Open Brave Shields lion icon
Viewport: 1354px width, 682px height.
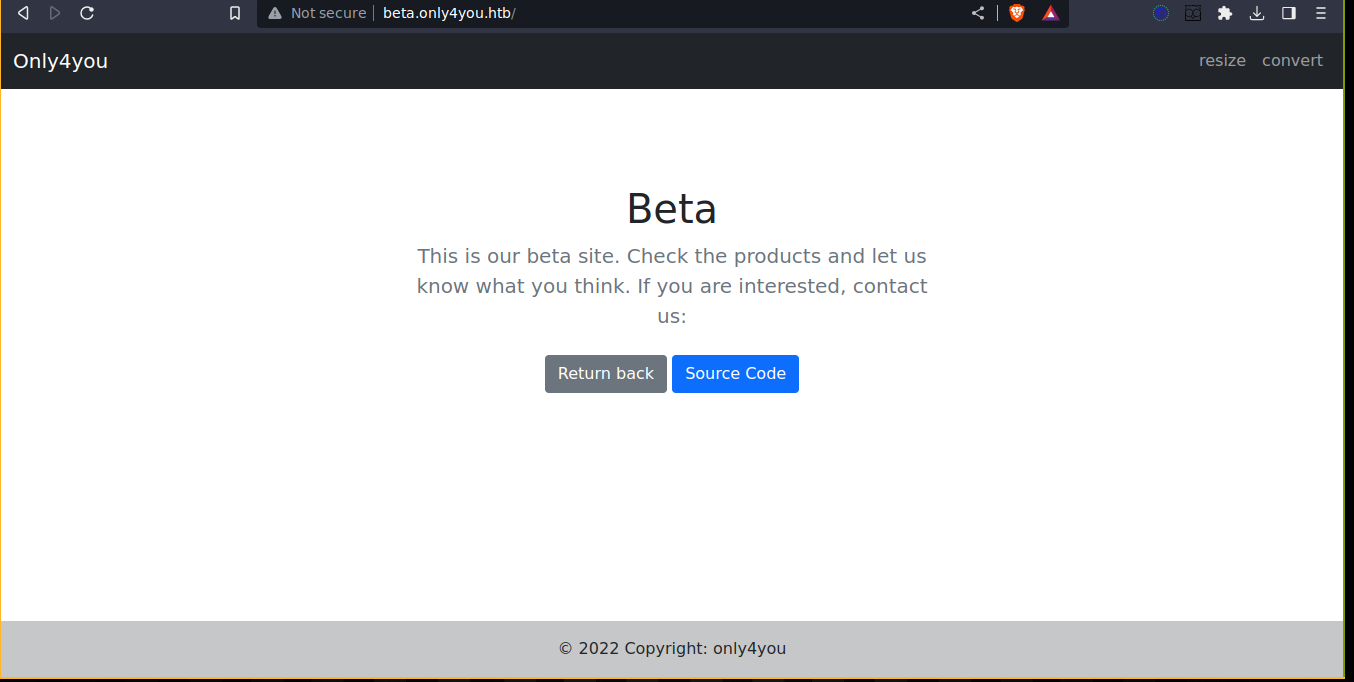pyautogui.click(x=1017, y=13)
